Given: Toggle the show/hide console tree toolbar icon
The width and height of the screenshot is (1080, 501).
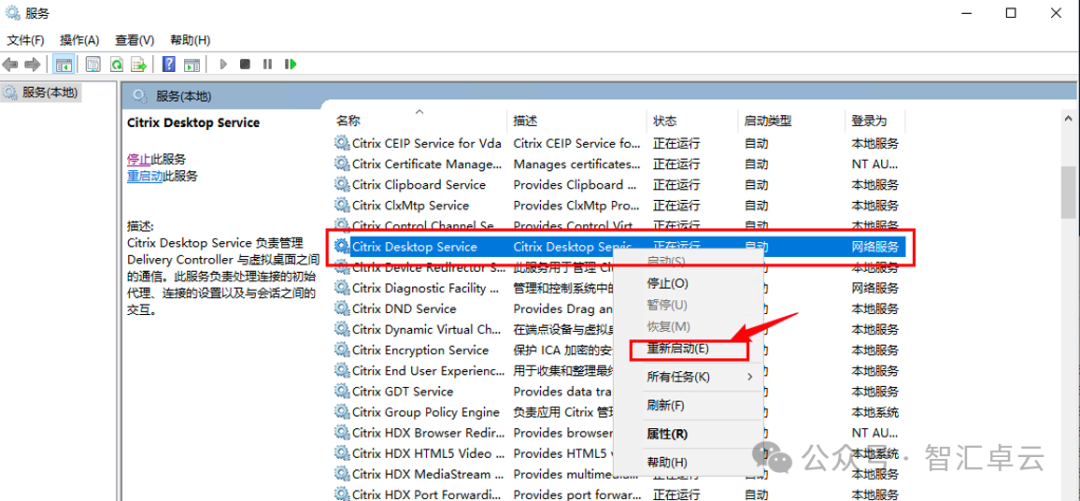Looking at the screenshot, I should (64, 64).
